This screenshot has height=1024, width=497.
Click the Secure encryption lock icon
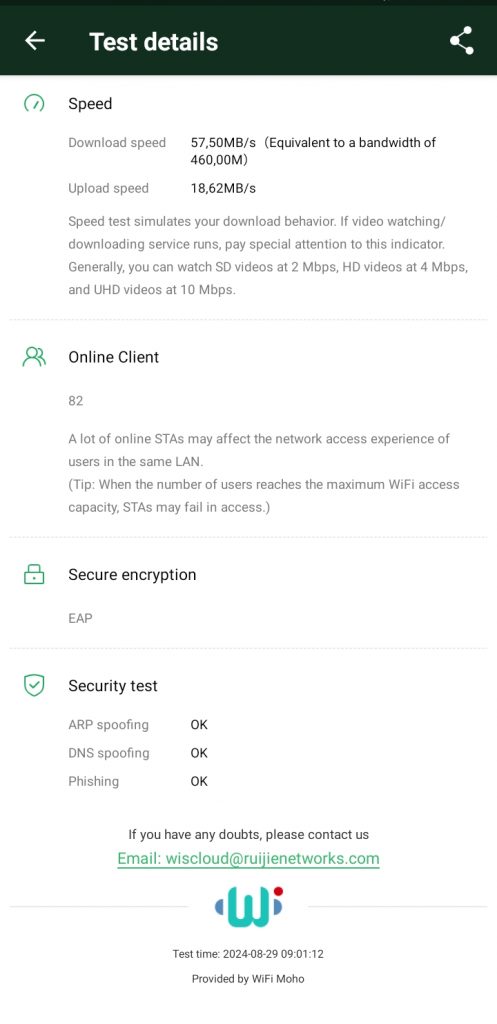pyautogui.click(x=34, y=574)
